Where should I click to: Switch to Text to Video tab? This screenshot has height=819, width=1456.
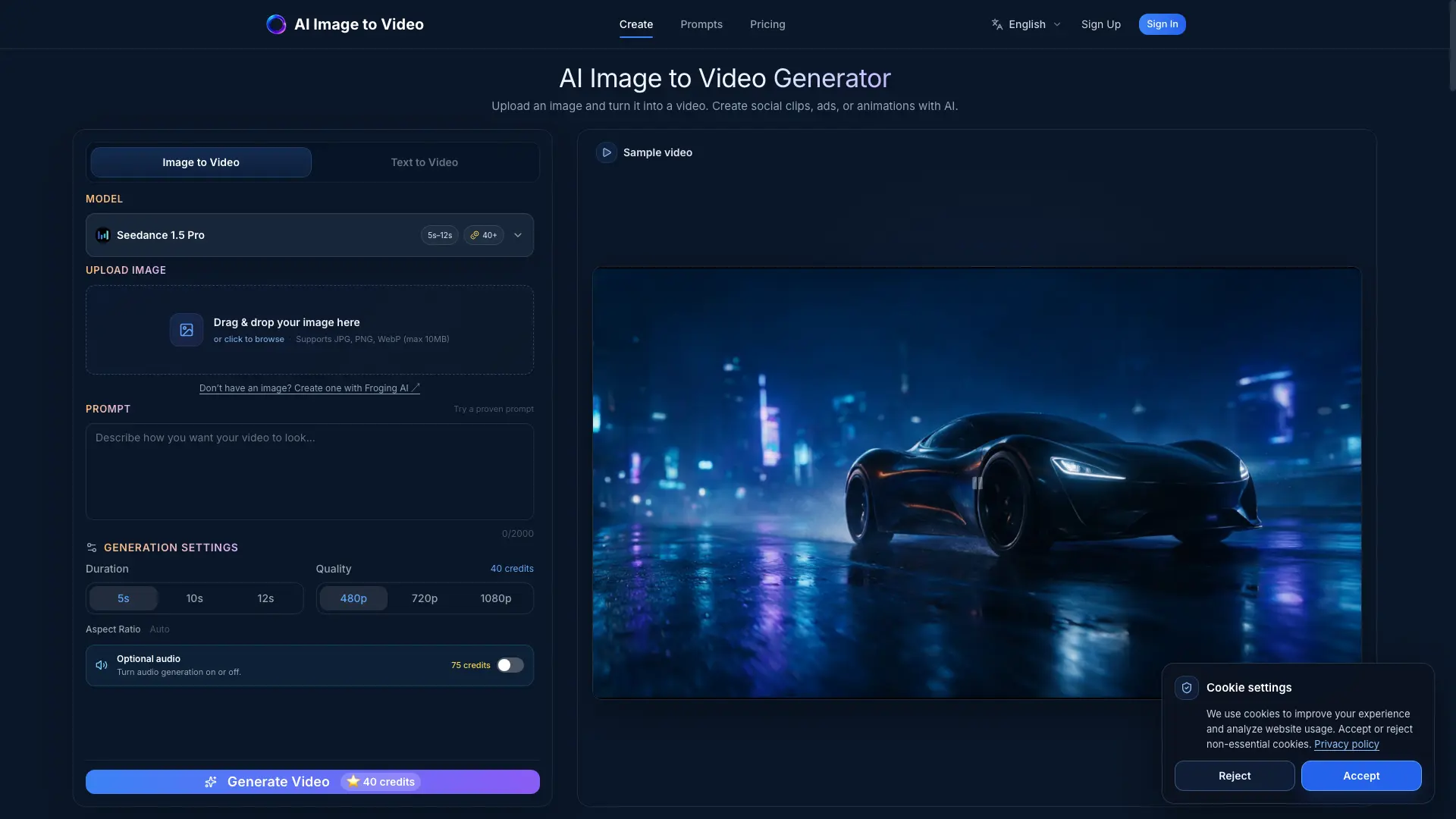coord(425,162)
